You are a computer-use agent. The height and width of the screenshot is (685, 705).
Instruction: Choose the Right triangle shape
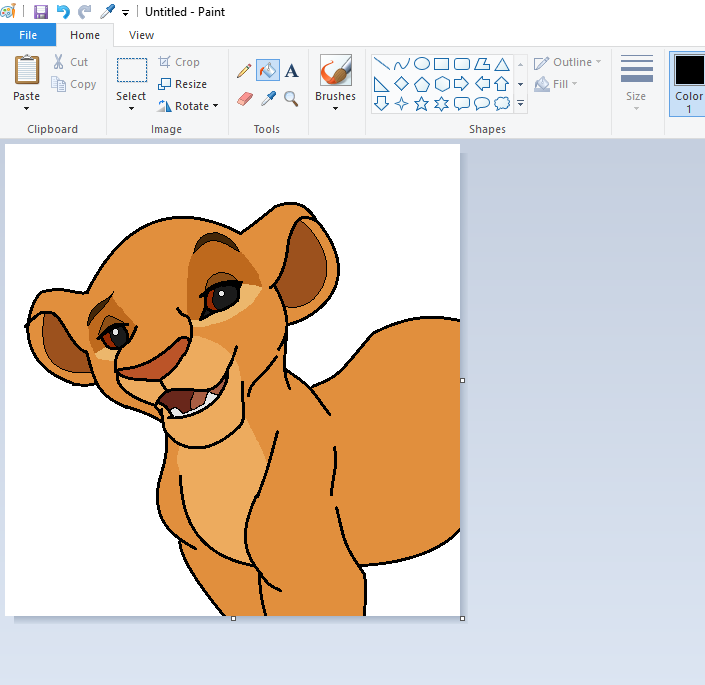(x=381, y=84)
